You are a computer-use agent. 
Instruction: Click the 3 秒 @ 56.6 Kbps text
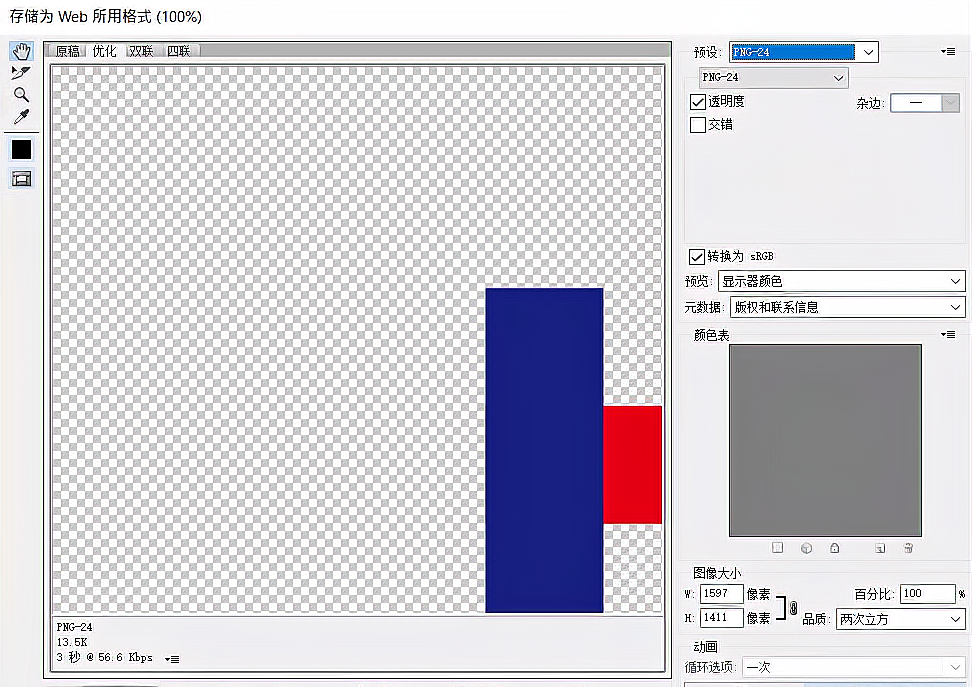point(104,657)
